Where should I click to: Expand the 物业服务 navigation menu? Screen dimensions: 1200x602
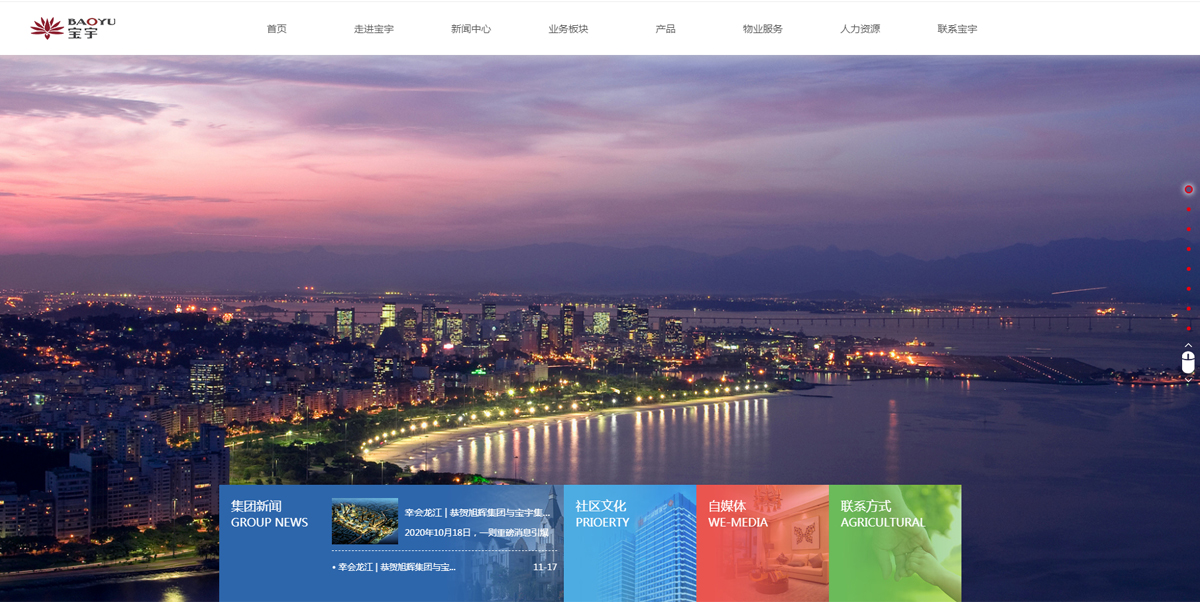tap(762, 29)
